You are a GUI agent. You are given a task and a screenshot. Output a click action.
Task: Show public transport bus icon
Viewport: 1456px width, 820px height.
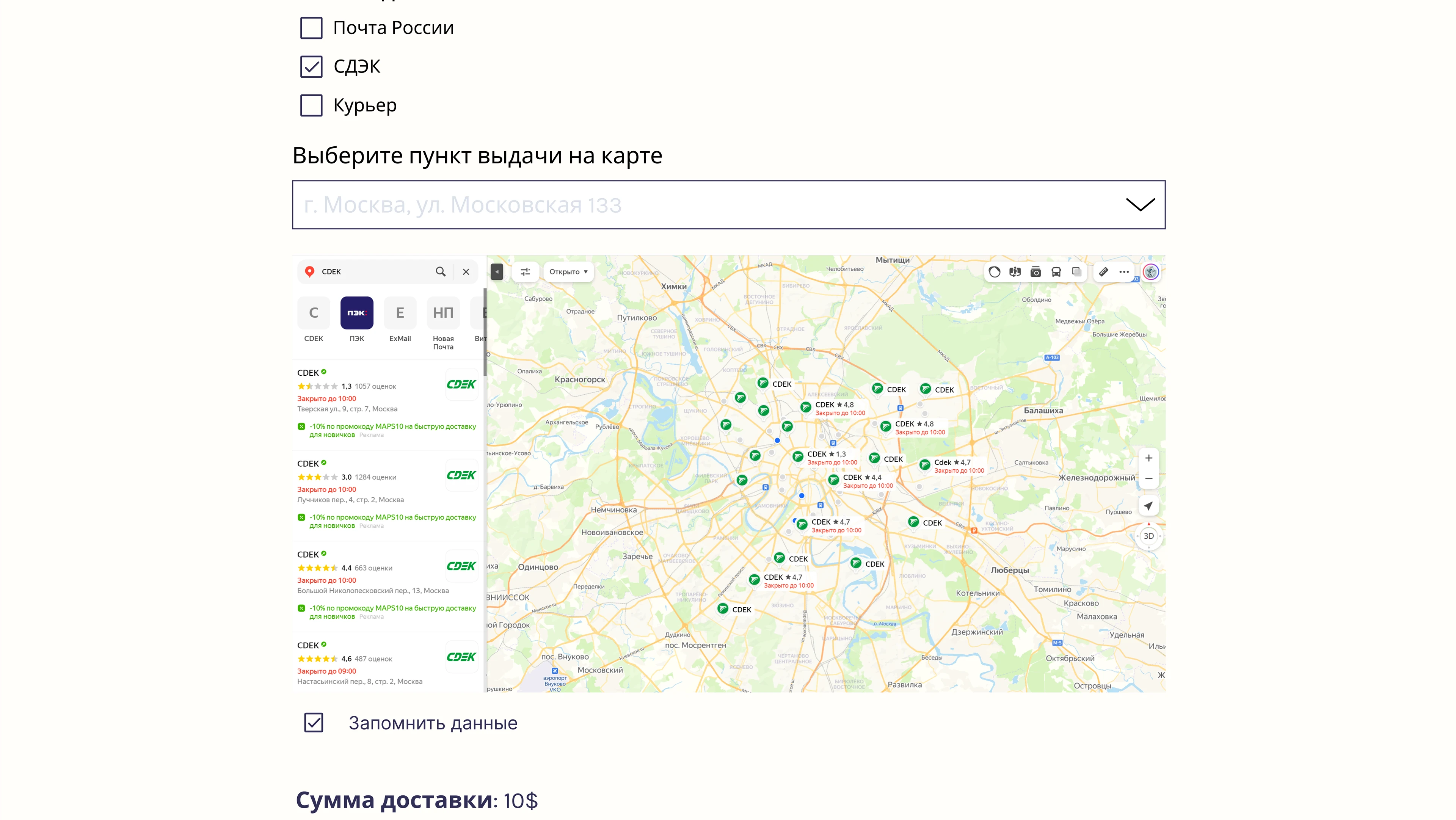coord(1056,272)
